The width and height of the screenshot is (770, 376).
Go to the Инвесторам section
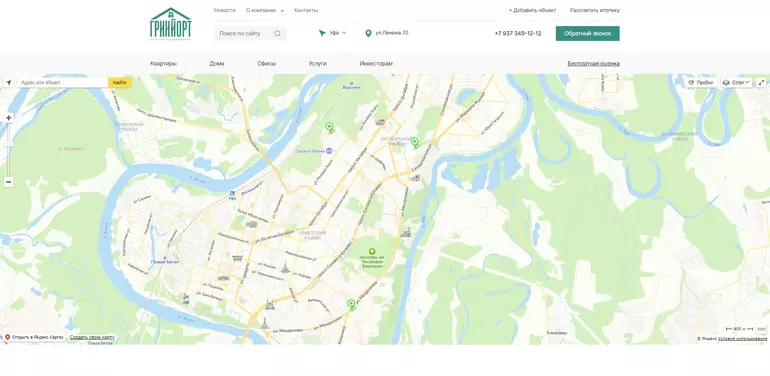(376, 64)
